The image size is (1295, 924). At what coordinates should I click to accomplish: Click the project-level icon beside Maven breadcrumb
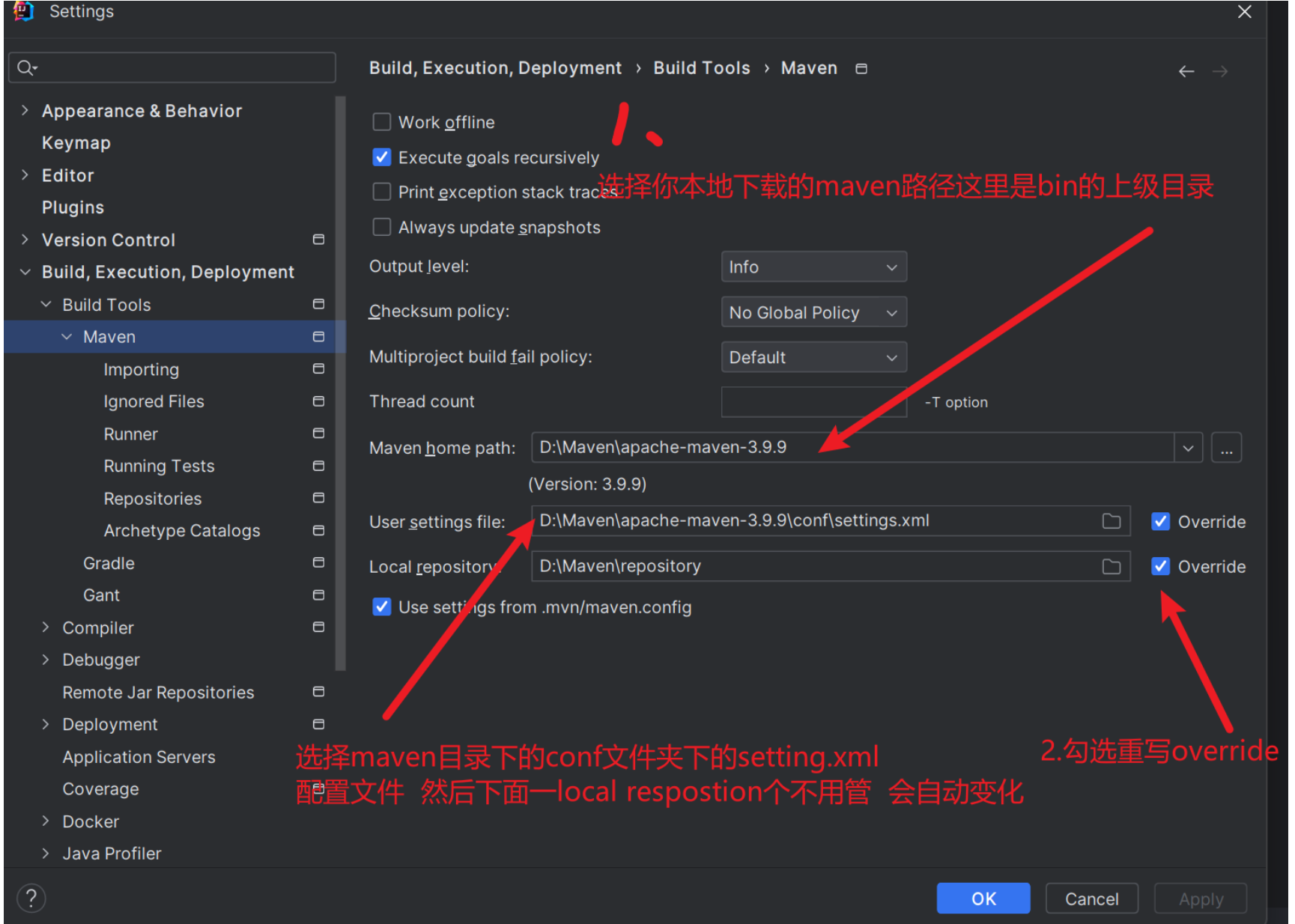click(861, 69)
